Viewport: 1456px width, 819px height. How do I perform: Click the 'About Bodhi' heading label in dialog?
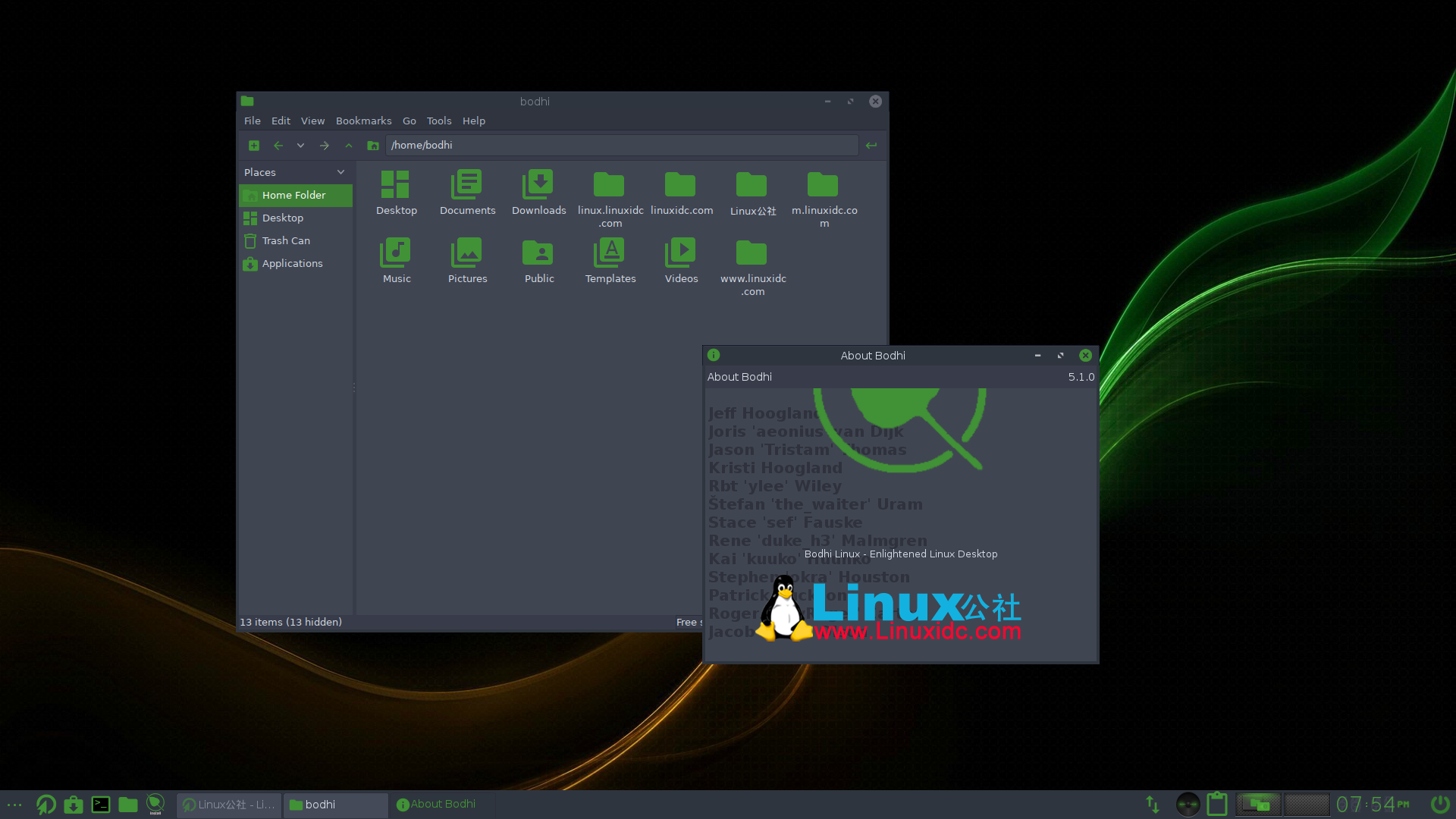739,377
